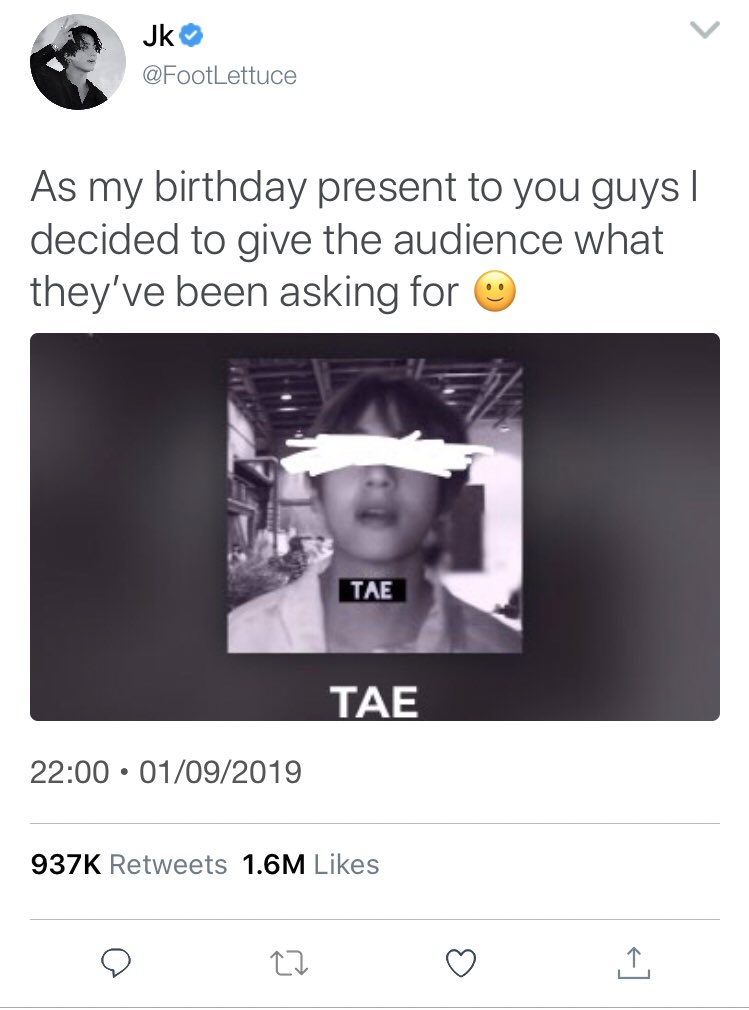Image resolution: width=749 pixels, height=1010 pixels.
Task: Click the 01/09/2019 date
Action: point(220,772)
